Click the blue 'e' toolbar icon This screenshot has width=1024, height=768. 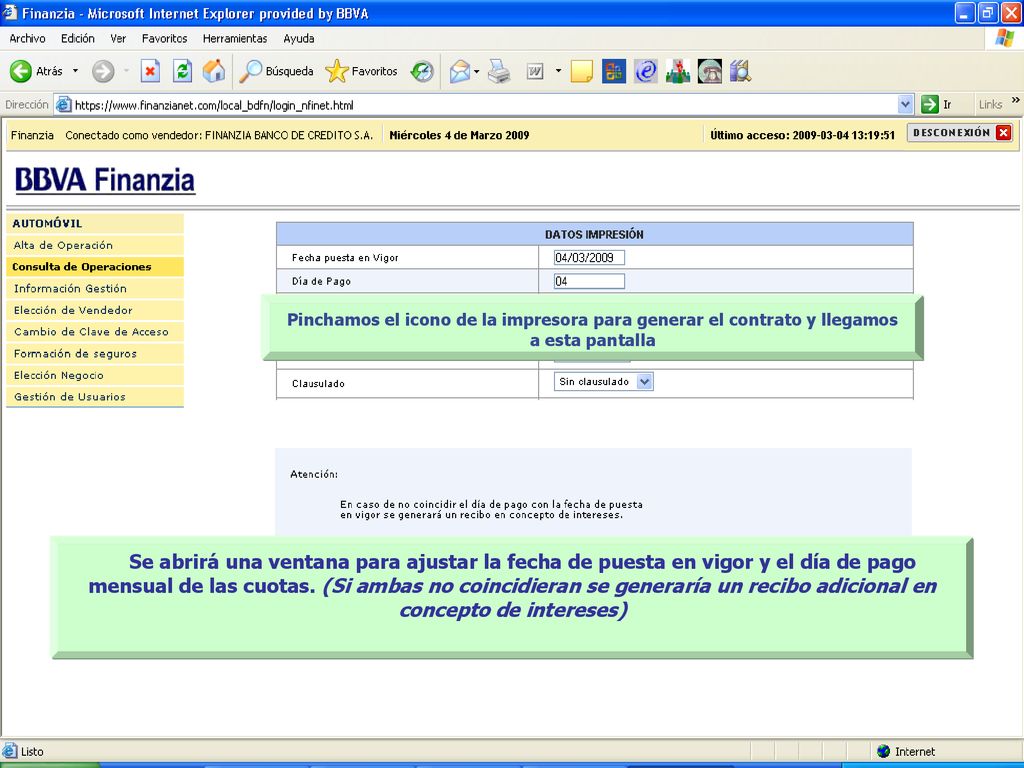645,71
